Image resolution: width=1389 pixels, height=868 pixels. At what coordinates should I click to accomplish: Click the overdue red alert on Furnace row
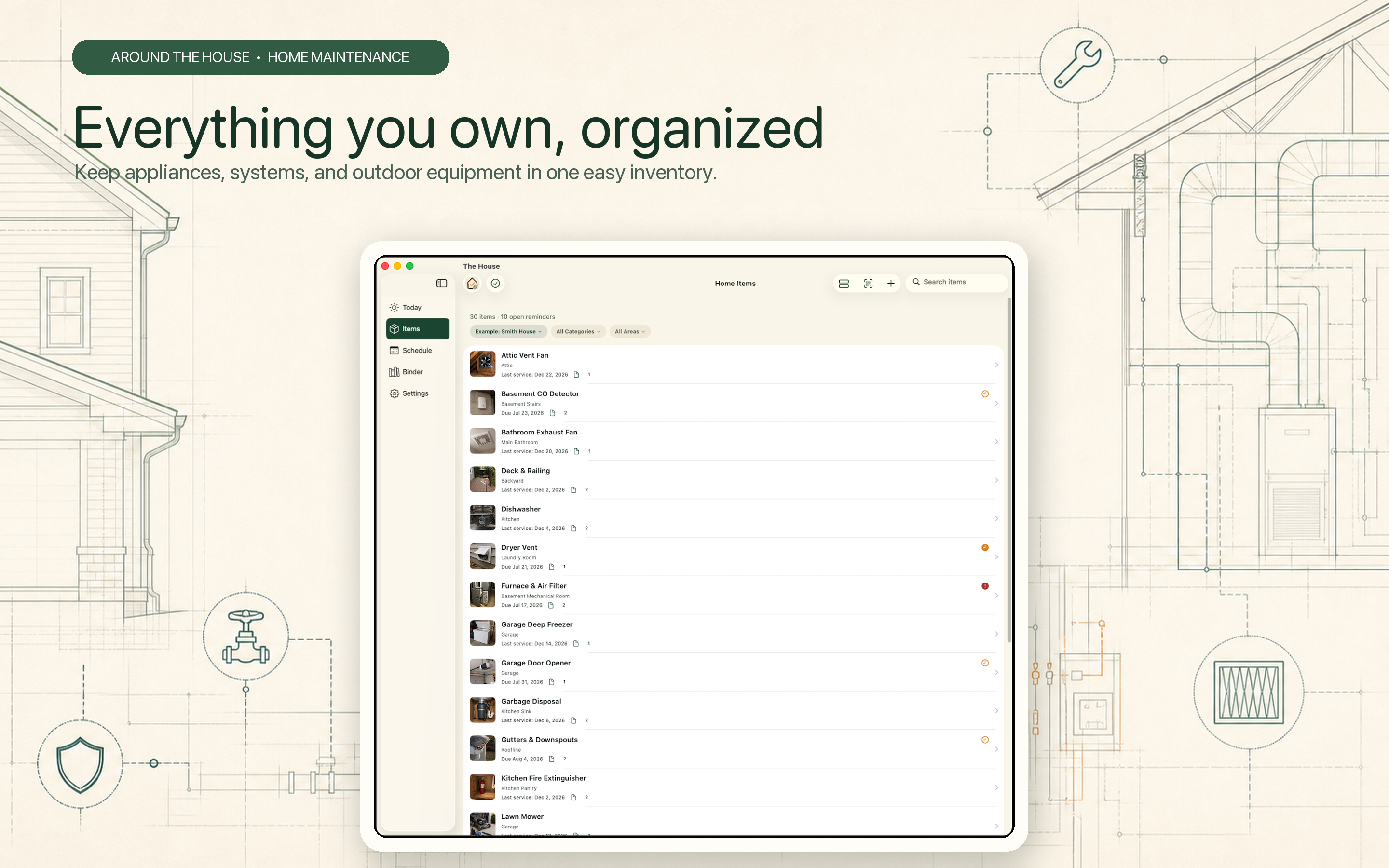985,586
